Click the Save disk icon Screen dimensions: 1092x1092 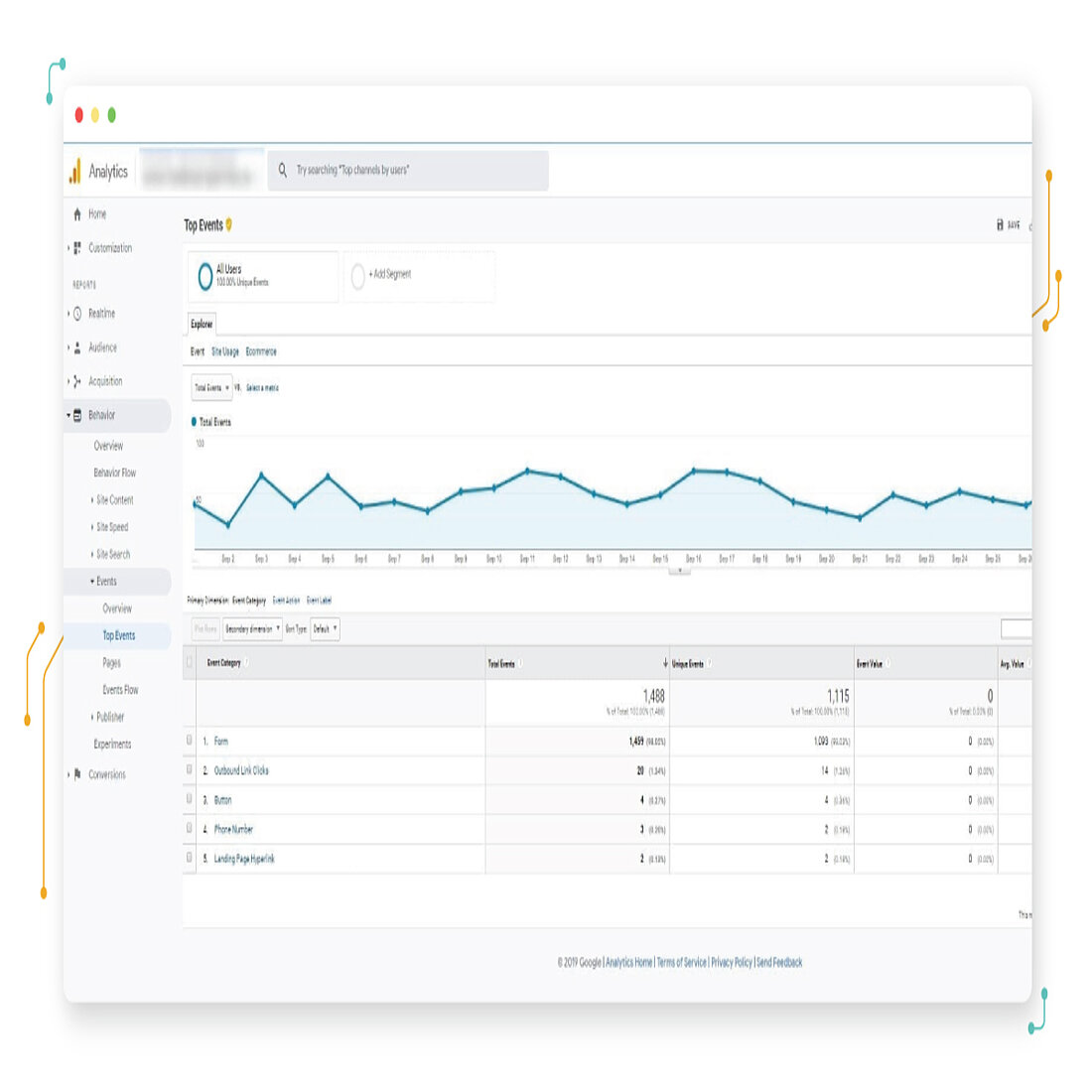1000,225
